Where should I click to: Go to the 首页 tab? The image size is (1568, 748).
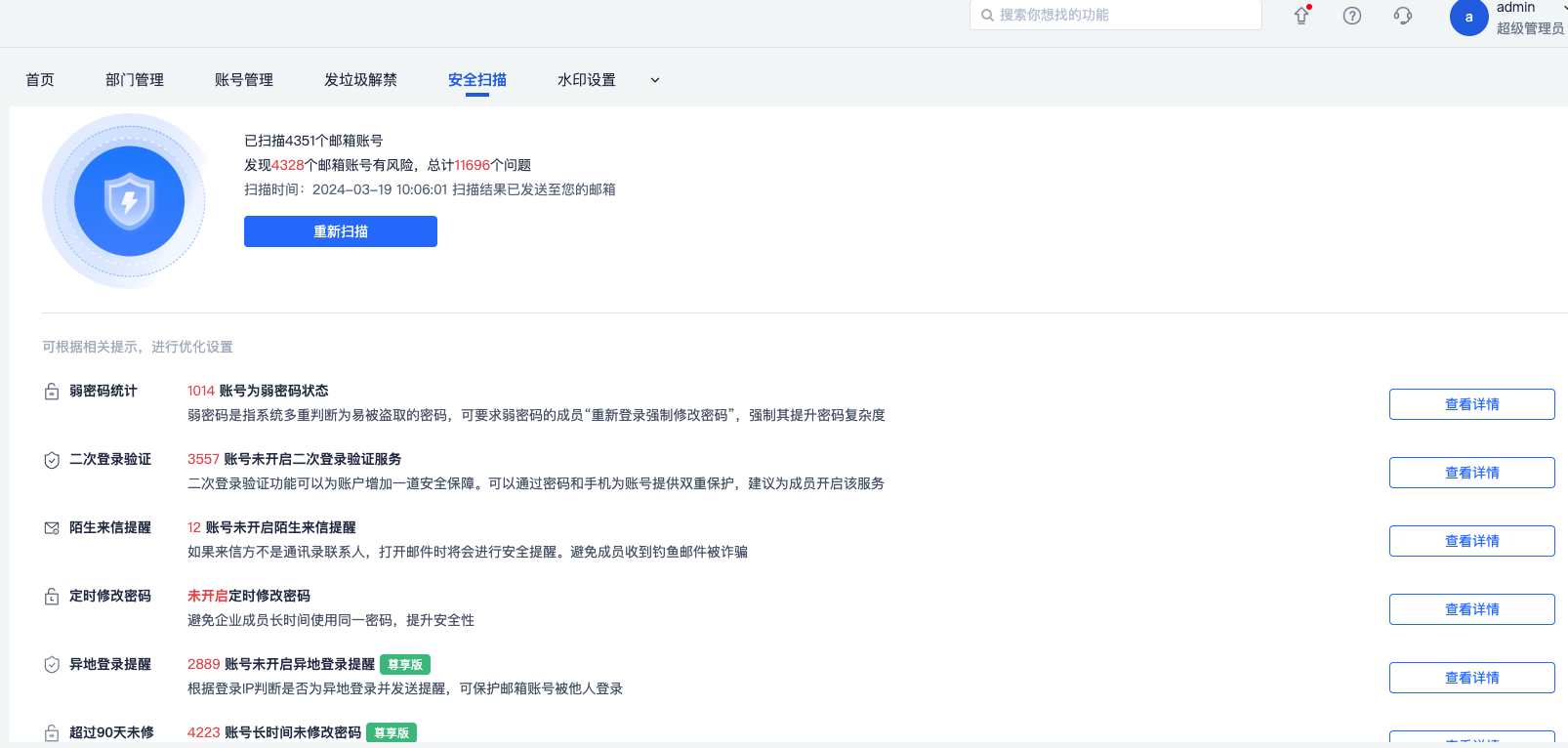pyautogui.click(x=40, y=80)
